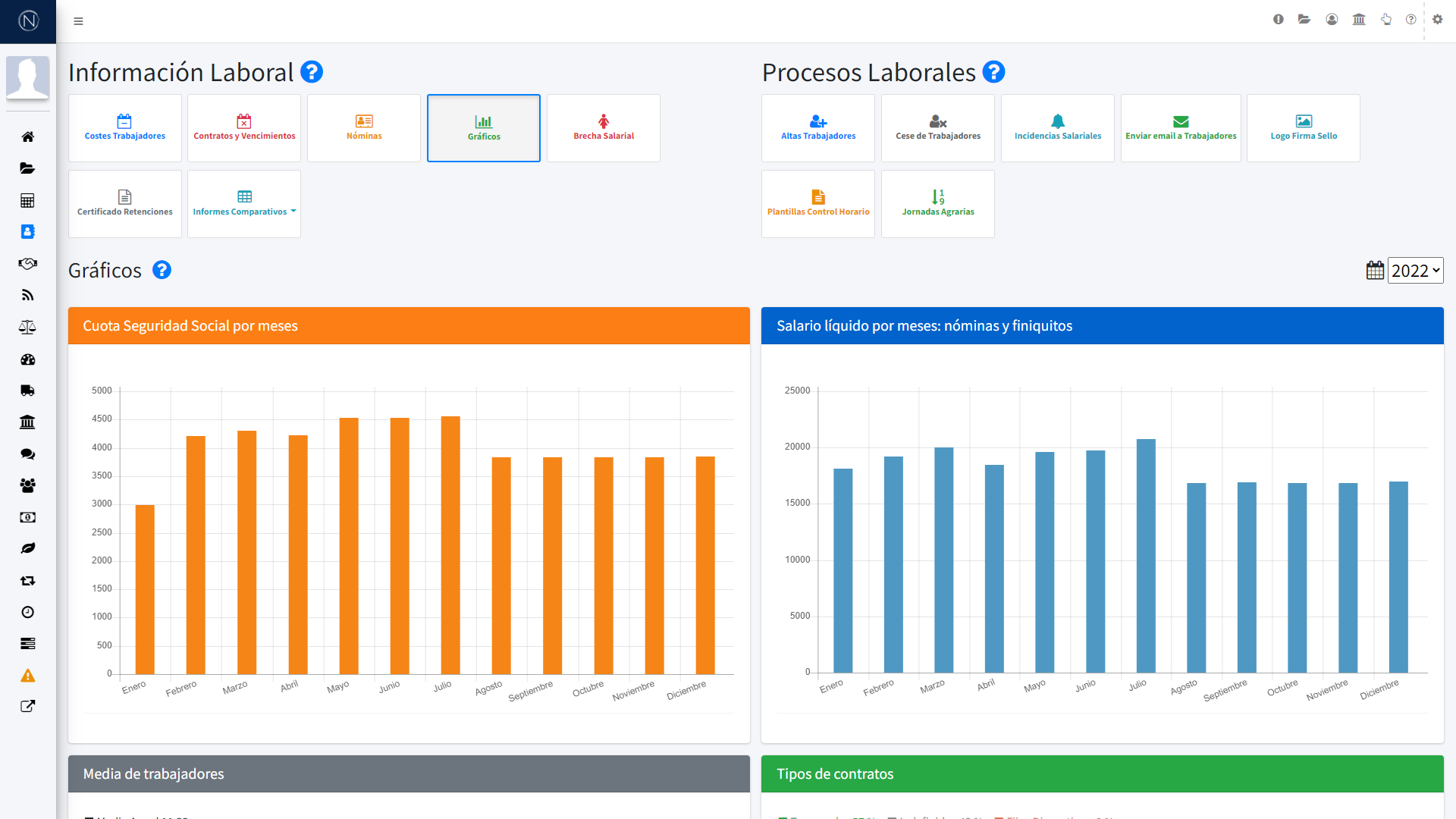The height and width of the screenshot is (819, 1456).
Task: Expand the Informes Comparativos dropdown
Action: (x=244, y=204)
